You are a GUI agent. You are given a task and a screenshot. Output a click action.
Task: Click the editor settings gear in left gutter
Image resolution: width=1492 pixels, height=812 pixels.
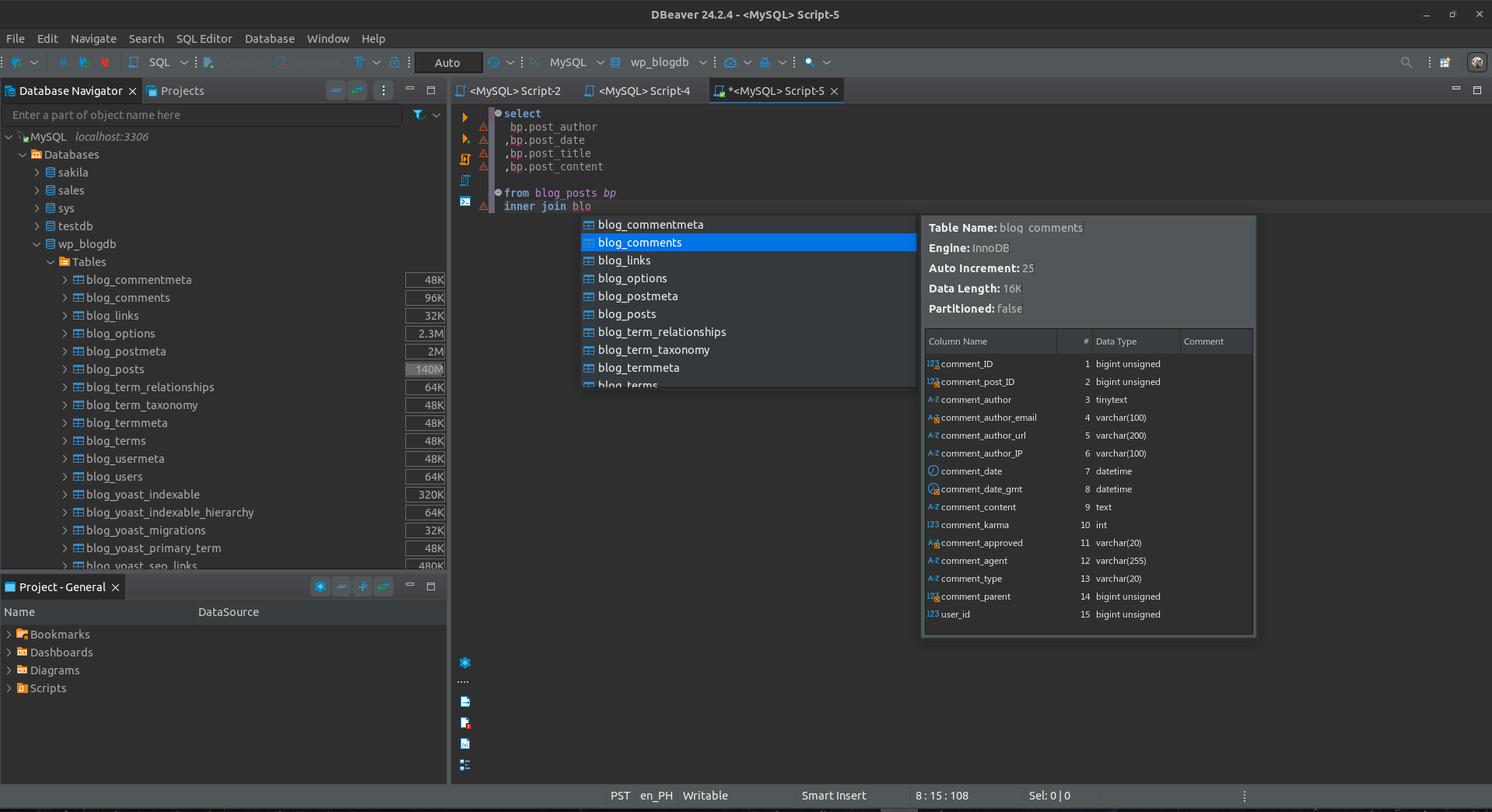[x=465, y=663]
